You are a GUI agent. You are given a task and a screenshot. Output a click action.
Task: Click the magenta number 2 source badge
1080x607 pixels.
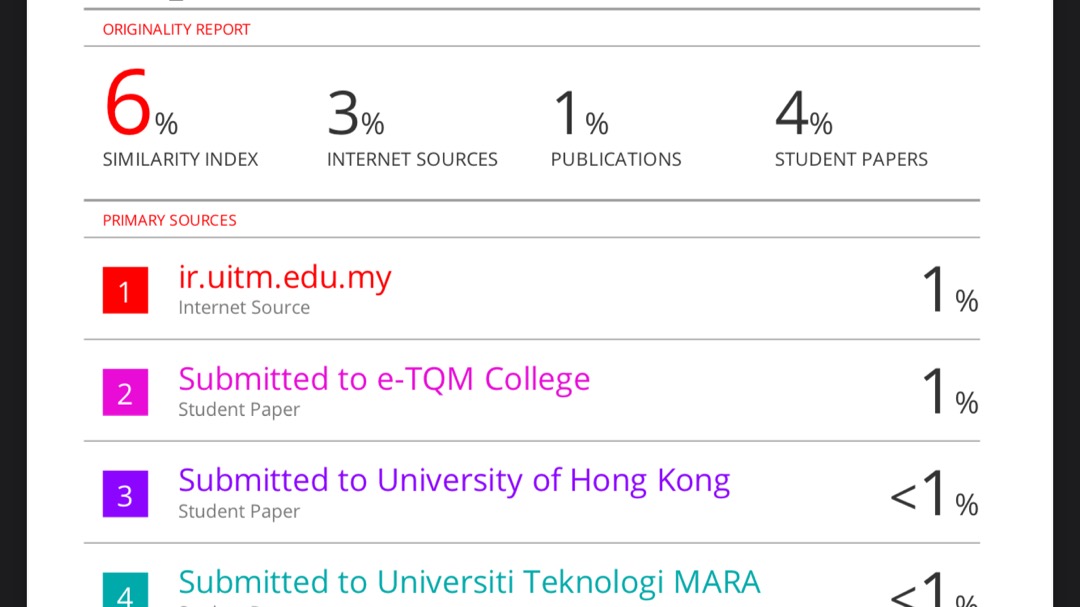click(125, 393)
